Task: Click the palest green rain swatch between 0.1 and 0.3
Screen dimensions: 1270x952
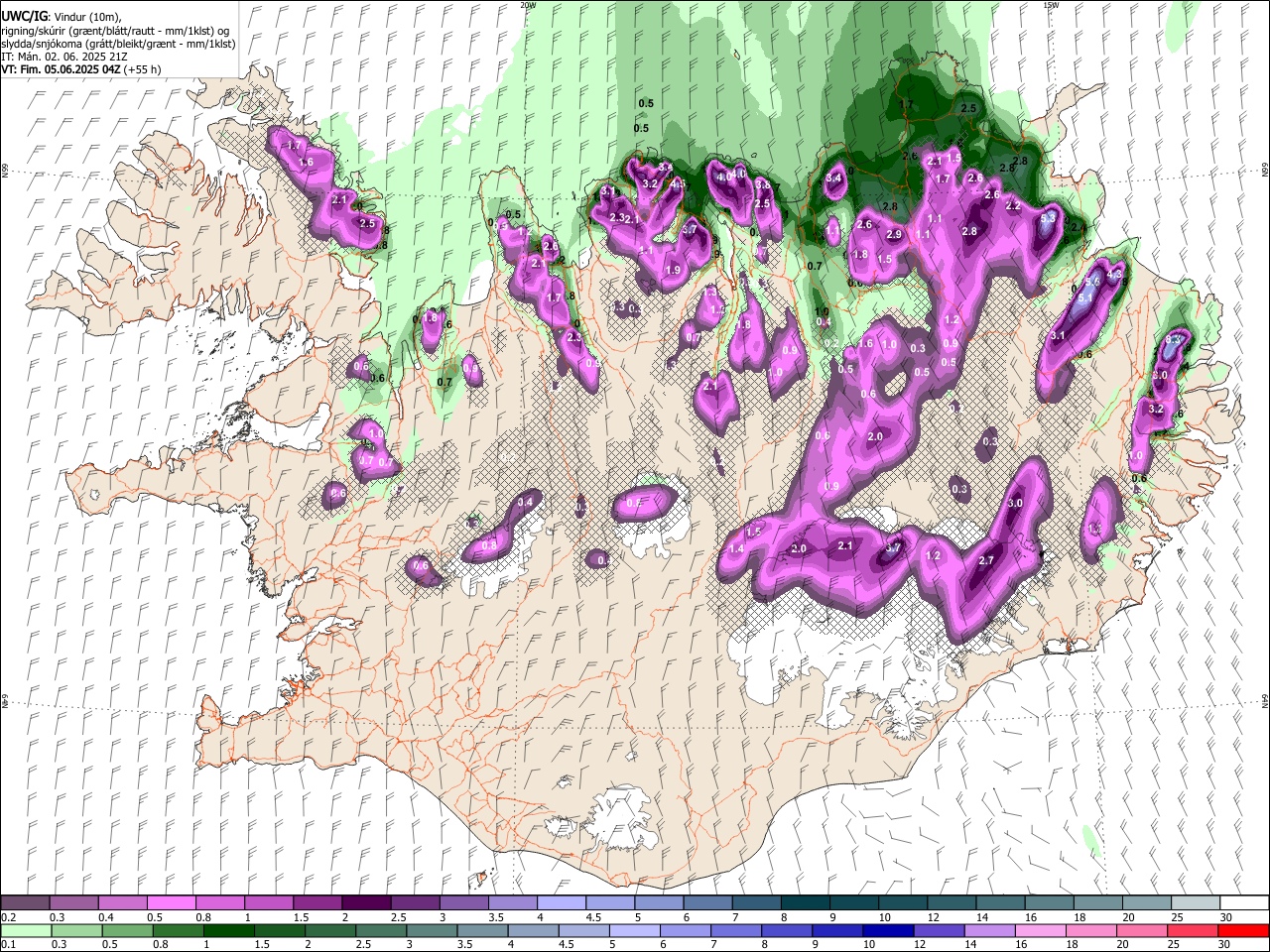Action: [x=28, y=930]
